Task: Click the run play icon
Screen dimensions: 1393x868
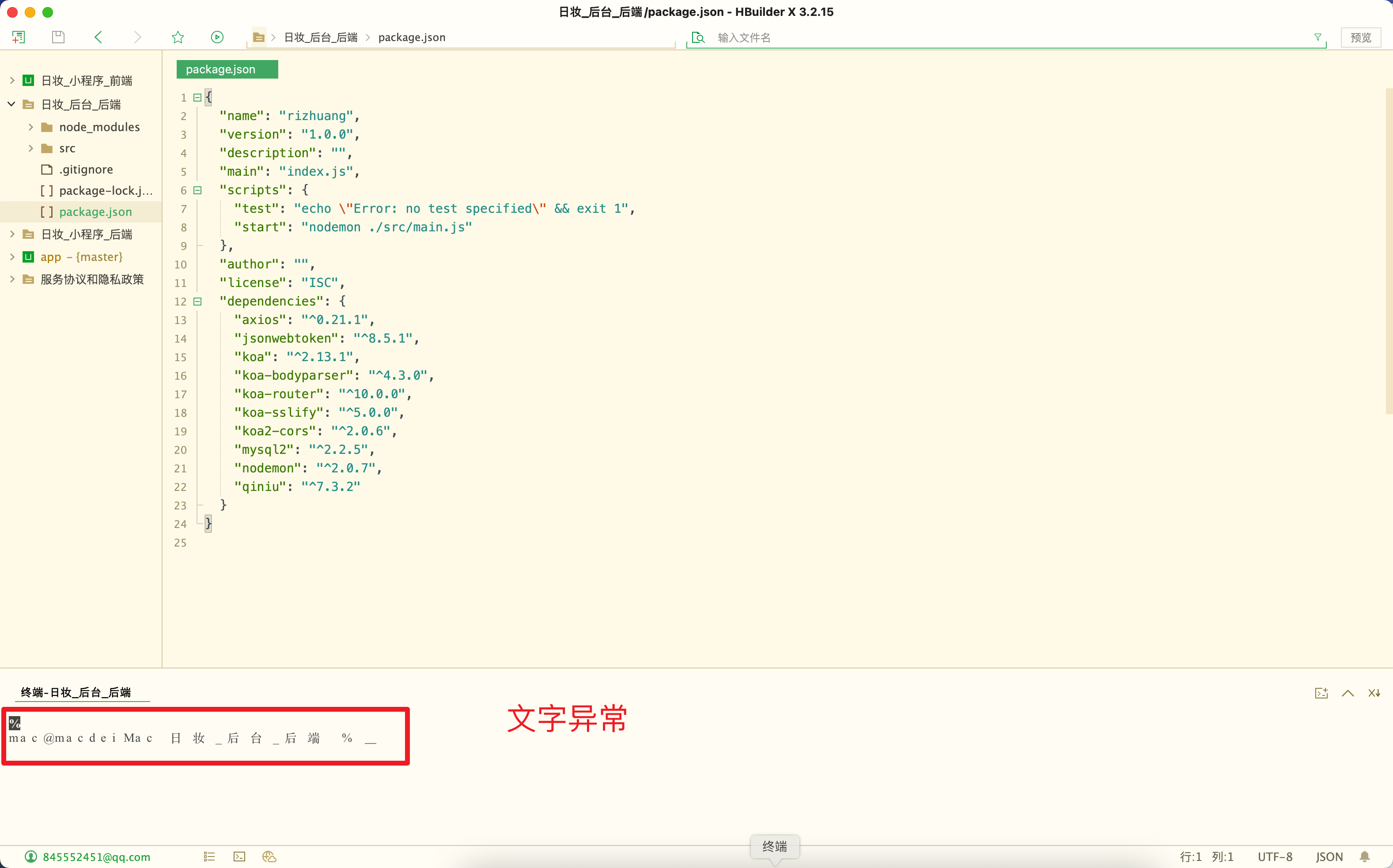Action: pyautogui.click(x=217, y=38)
